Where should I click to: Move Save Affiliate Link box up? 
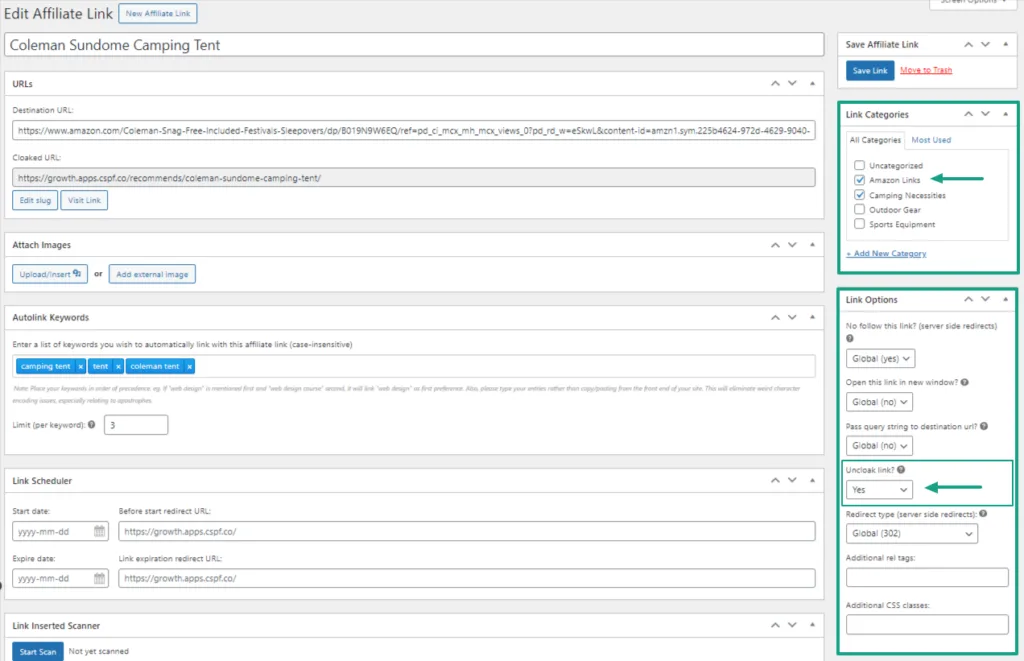click(x=968, y=44)
